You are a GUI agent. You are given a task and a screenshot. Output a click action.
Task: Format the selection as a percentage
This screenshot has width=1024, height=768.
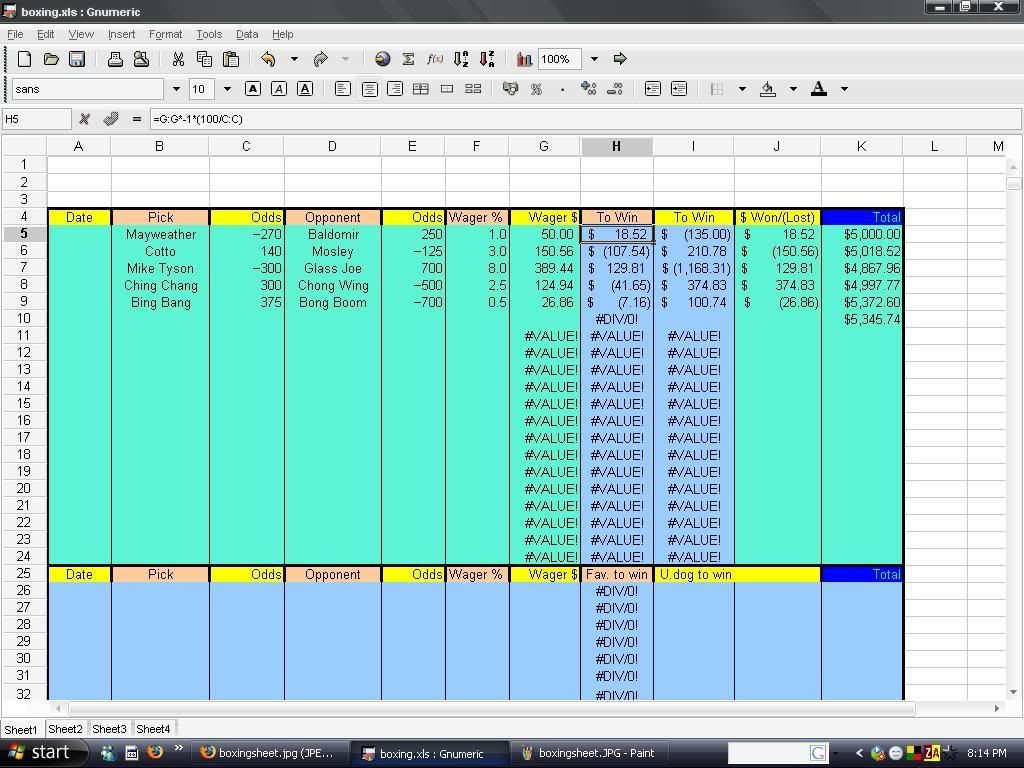tap(537, 89)
